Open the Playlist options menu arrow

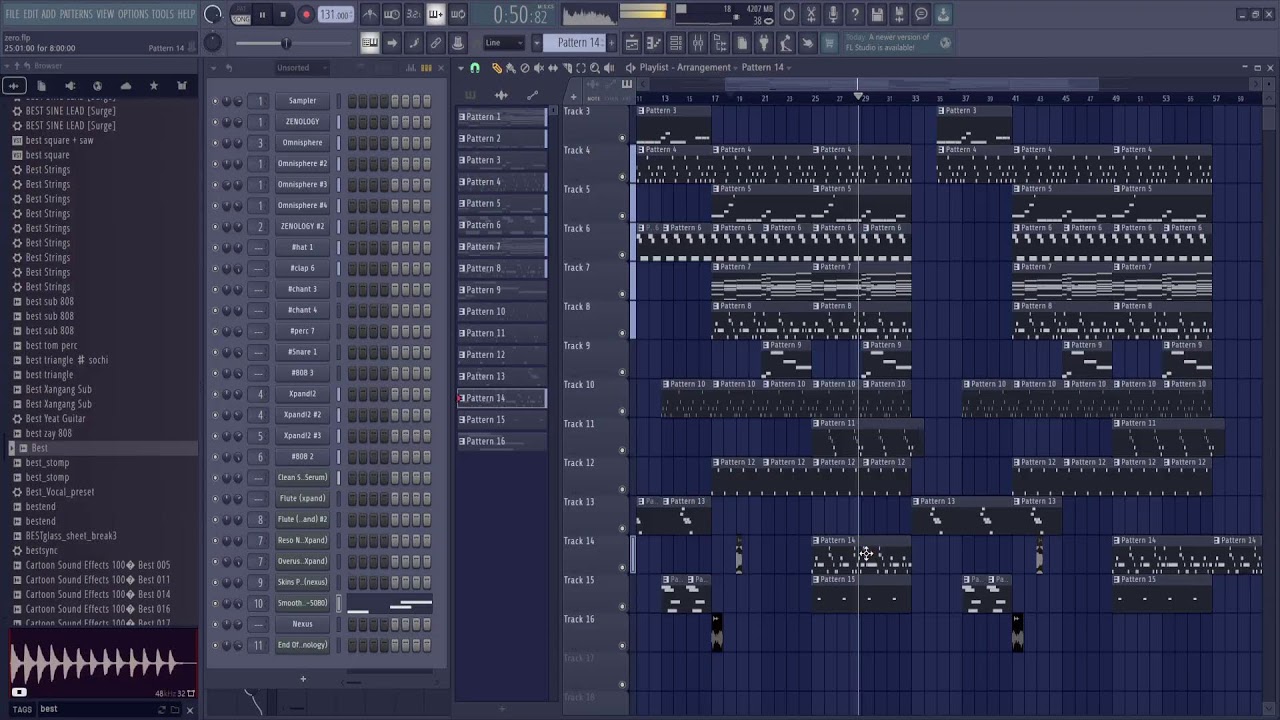pos(460,68)
